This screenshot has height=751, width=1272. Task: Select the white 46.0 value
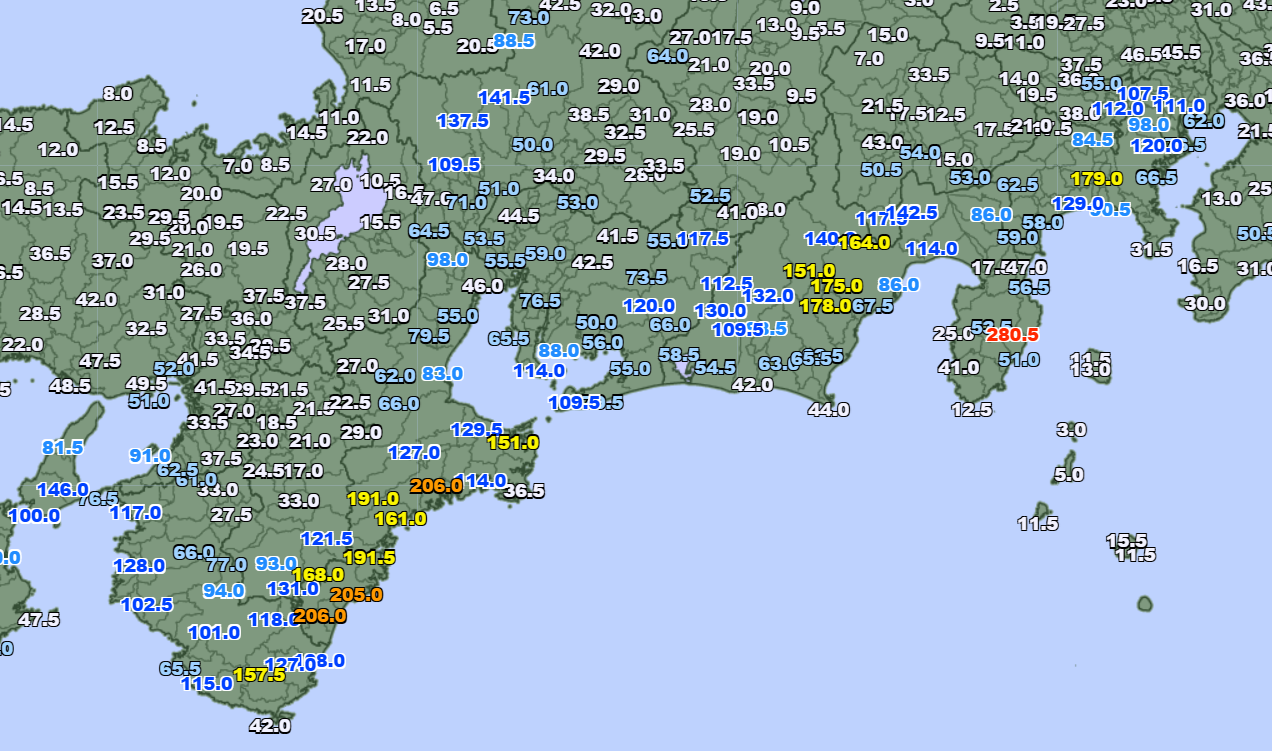483,285
